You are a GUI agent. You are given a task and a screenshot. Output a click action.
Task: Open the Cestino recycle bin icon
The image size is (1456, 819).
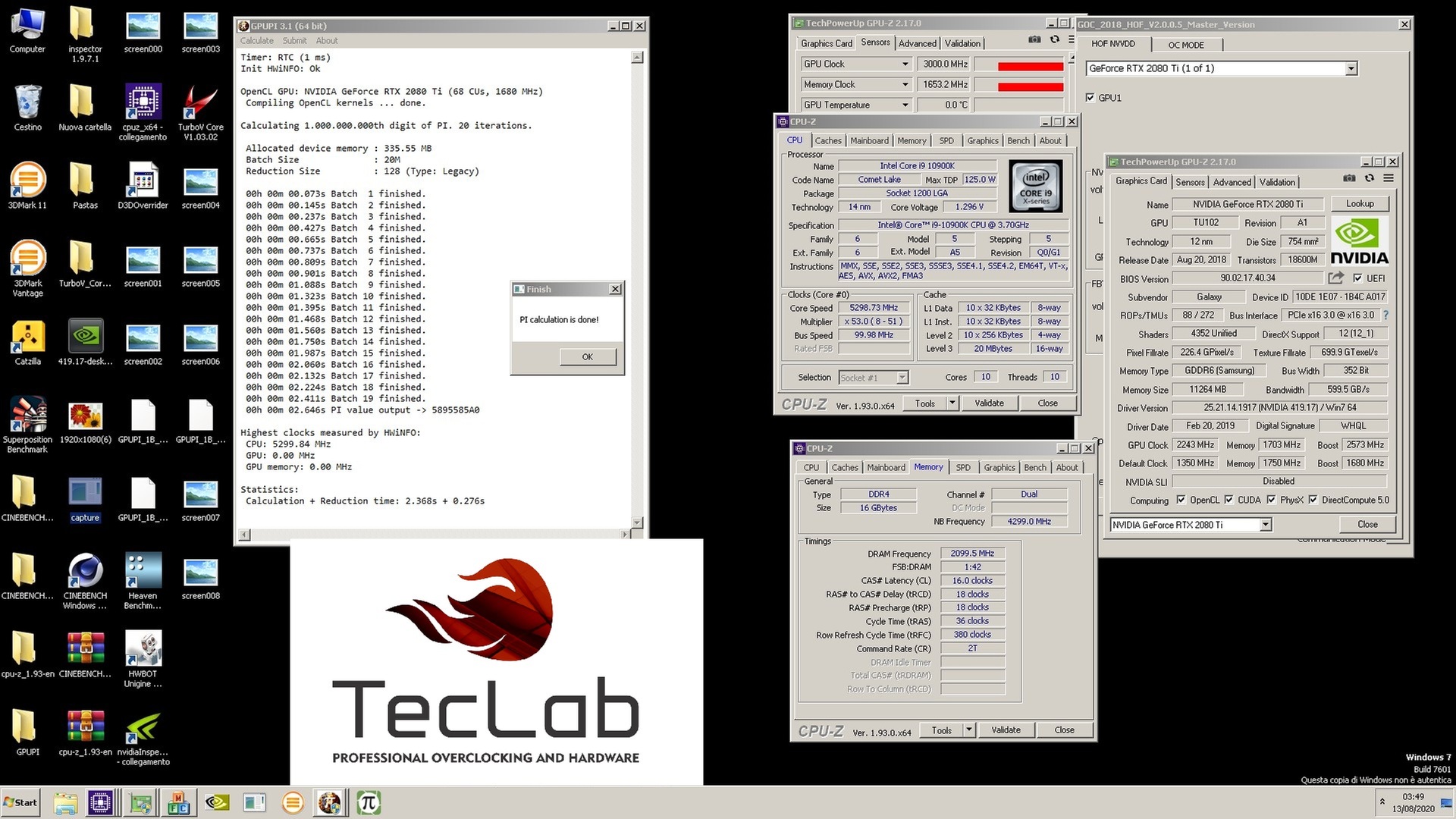click(x=27, y=108)
